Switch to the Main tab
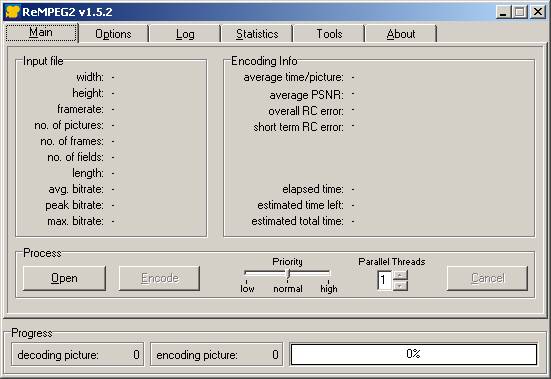551x379 pixels. coord(41,33)
